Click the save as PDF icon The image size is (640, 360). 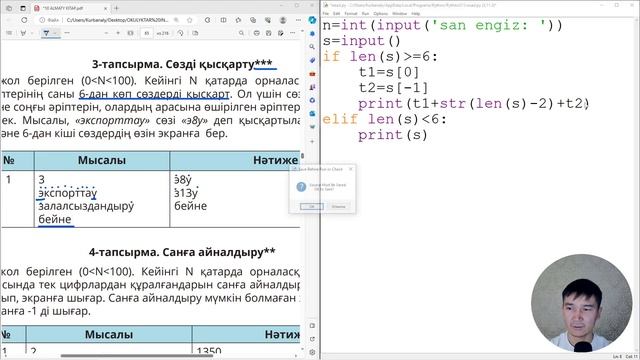click(281, 33)
